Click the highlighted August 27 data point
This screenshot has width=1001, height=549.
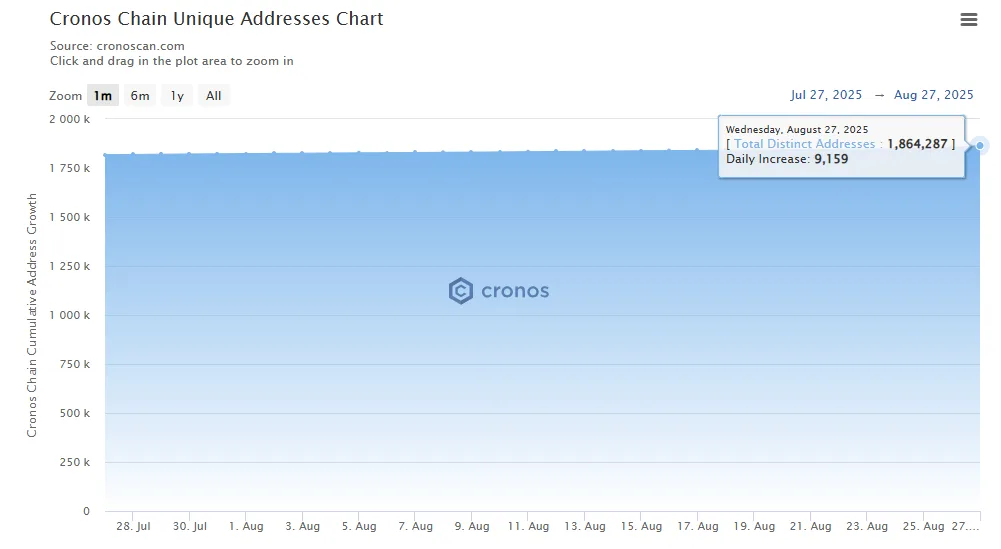(980, 146)
